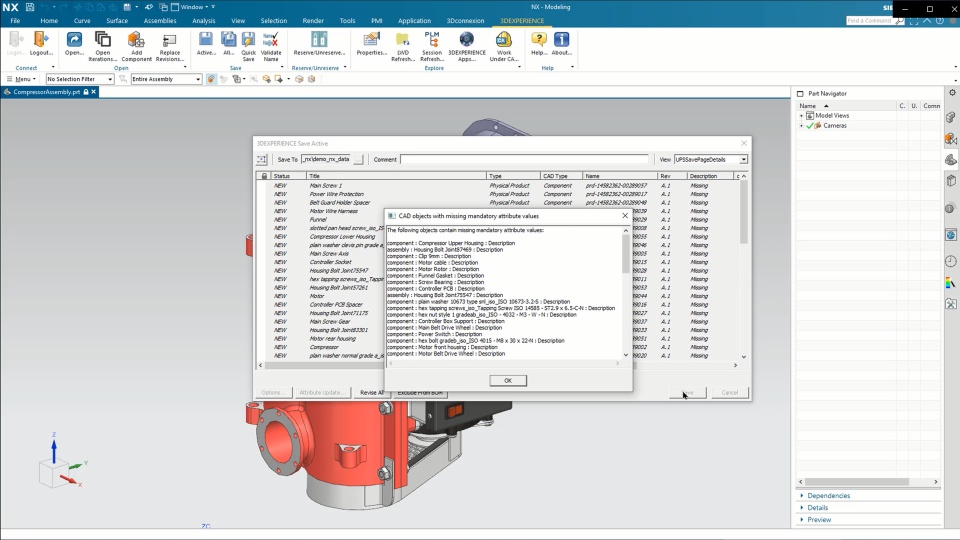Click the Comment input field

coord(524,159)
